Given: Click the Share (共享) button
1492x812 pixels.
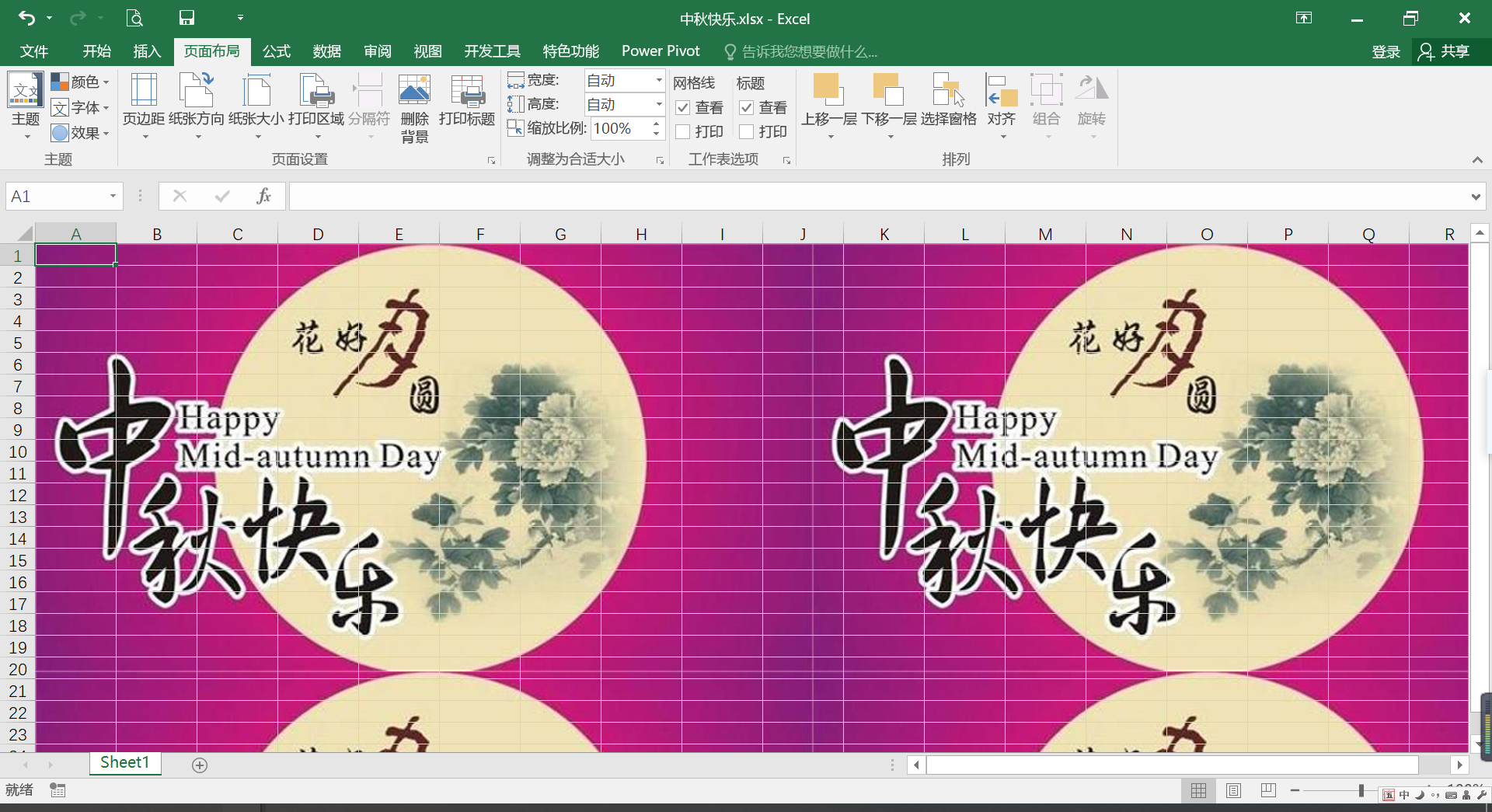Looking at the screenshot, I should 1445,51.
